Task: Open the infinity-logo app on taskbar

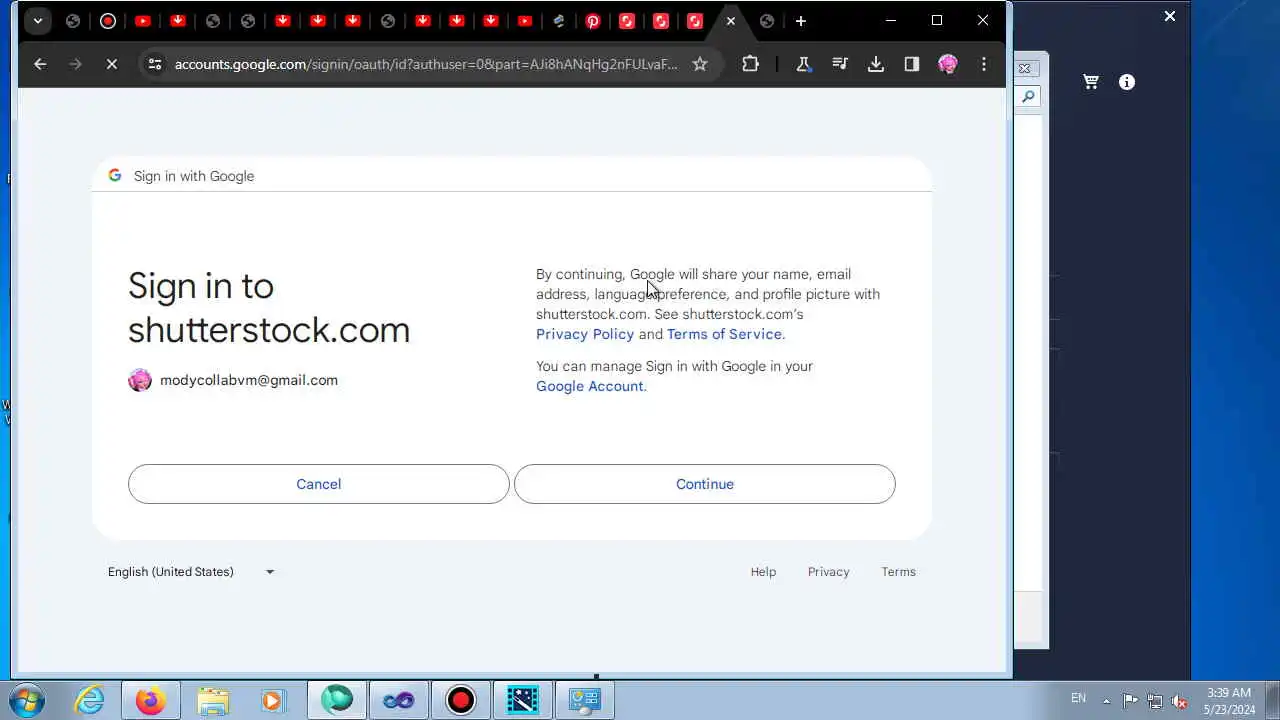Action: (x=398, y=700)
